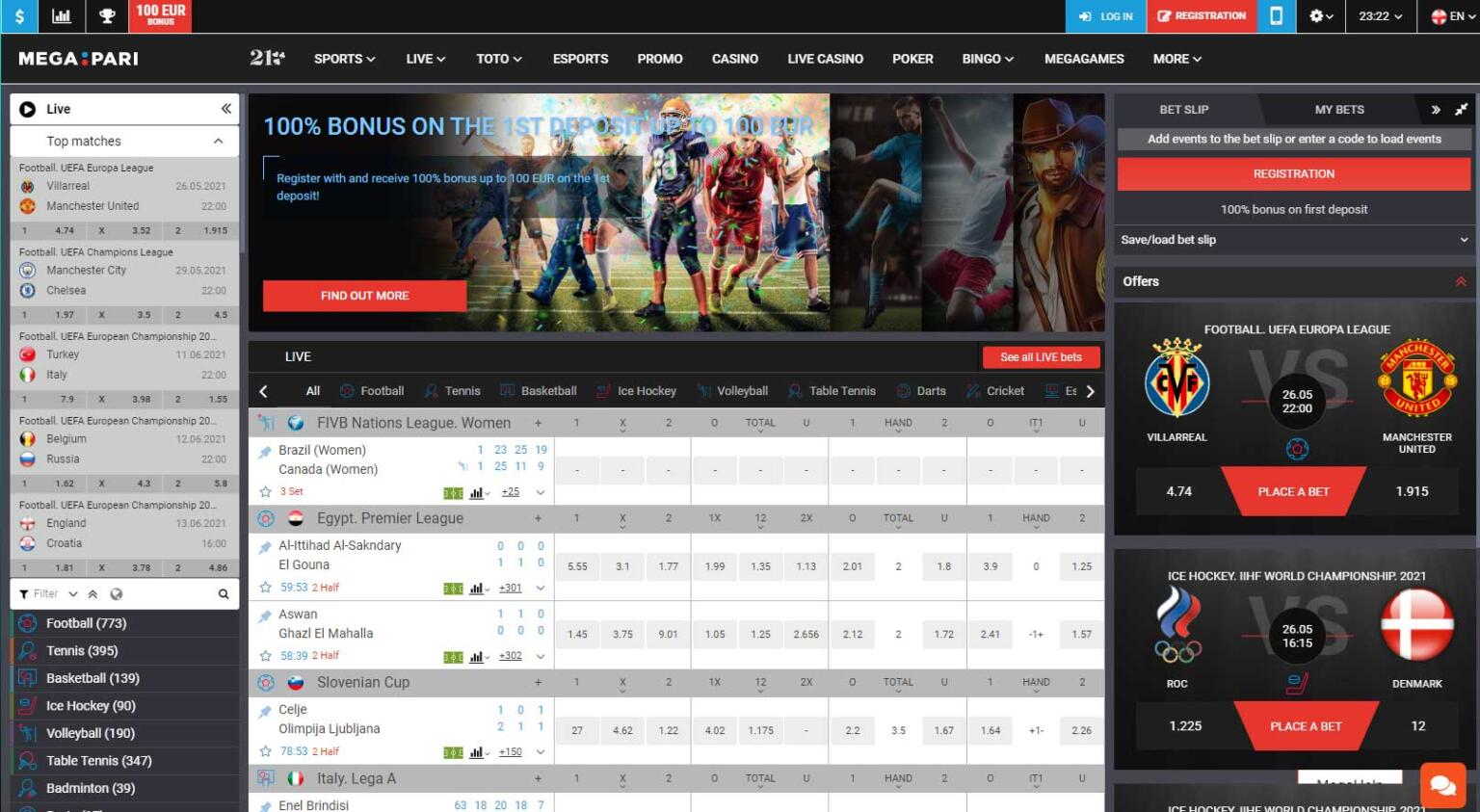The height and width of the screenshot is (812, 1480).
Task: Favorite the Aswan match star
Action: coord(265,655)
